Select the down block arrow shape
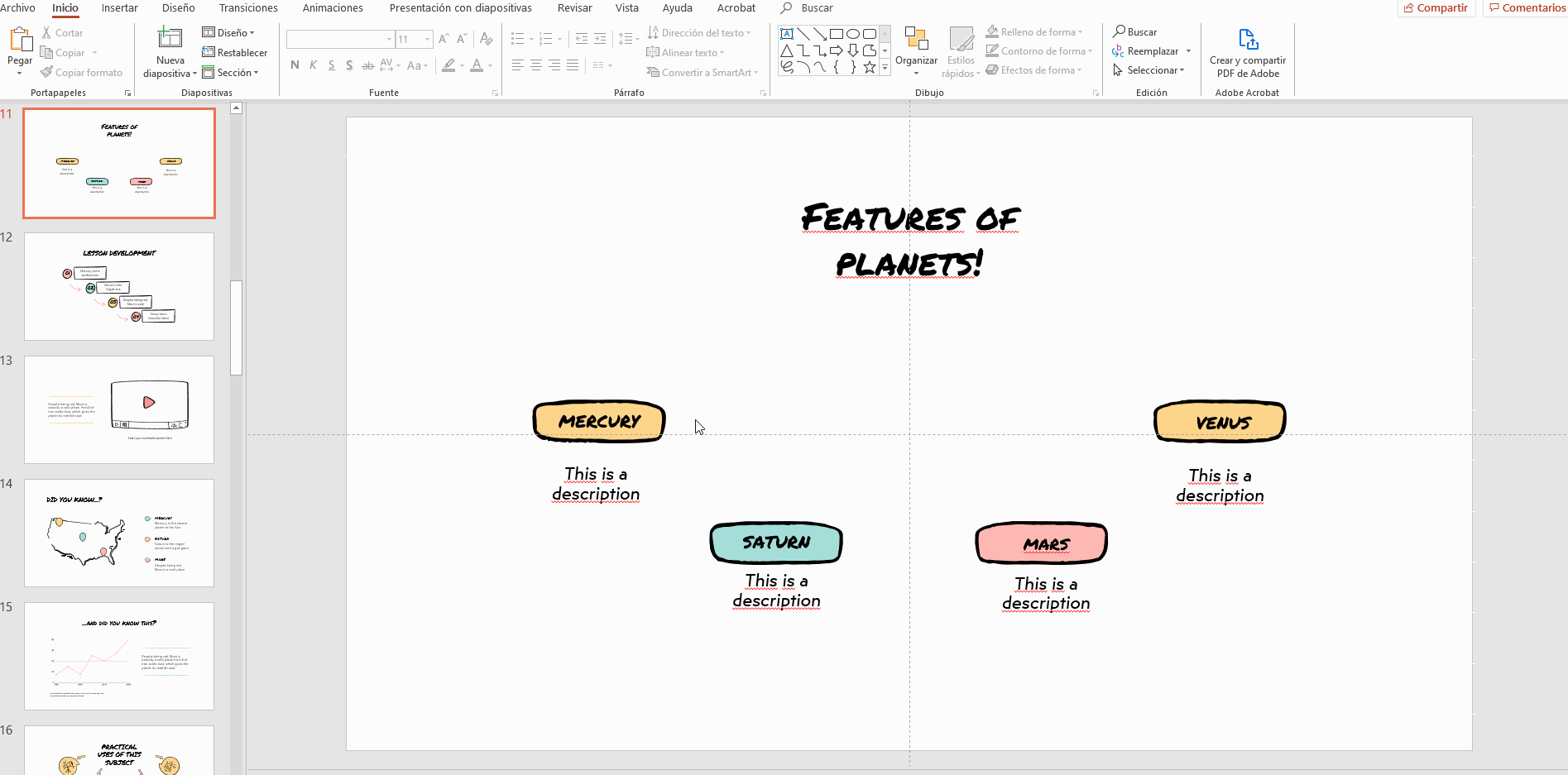 [x=853, y=51]
